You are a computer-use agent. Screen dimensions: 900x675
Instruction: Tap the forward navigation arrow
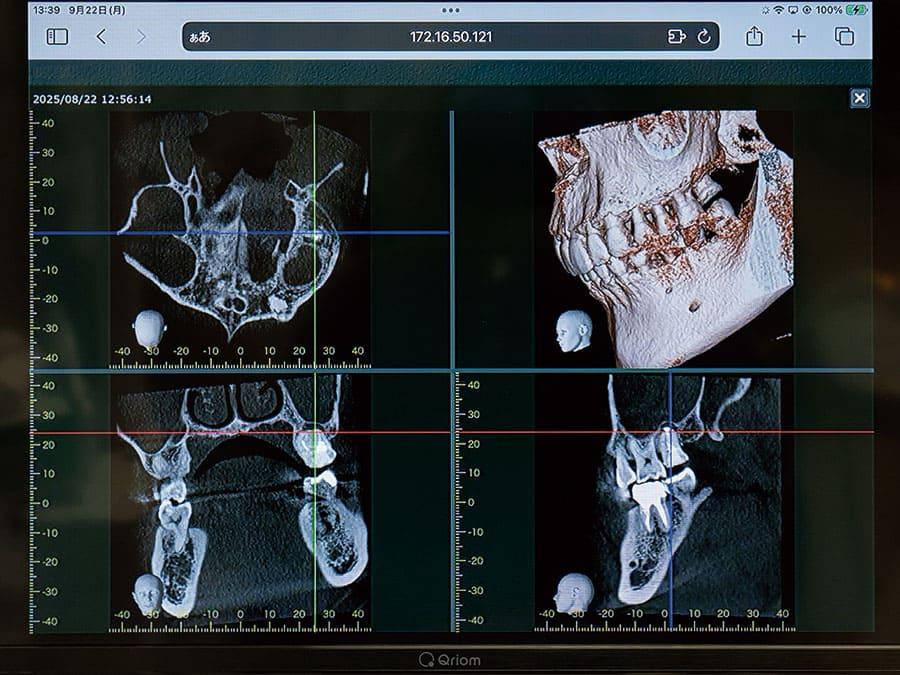[141, 37]
